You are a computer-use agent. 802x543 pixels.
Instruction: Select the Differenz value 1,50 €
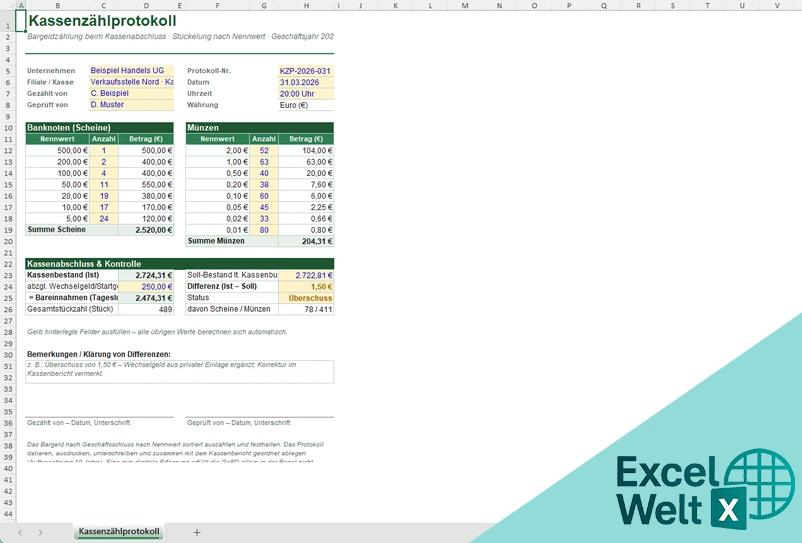click(306, 286)
